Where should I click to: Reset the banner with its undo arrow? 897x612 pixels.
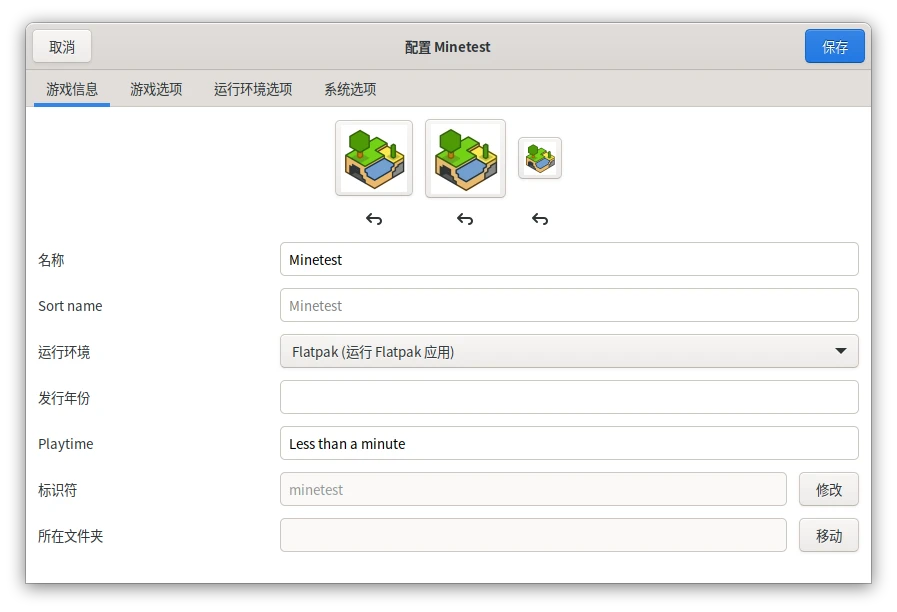(373, 219)
